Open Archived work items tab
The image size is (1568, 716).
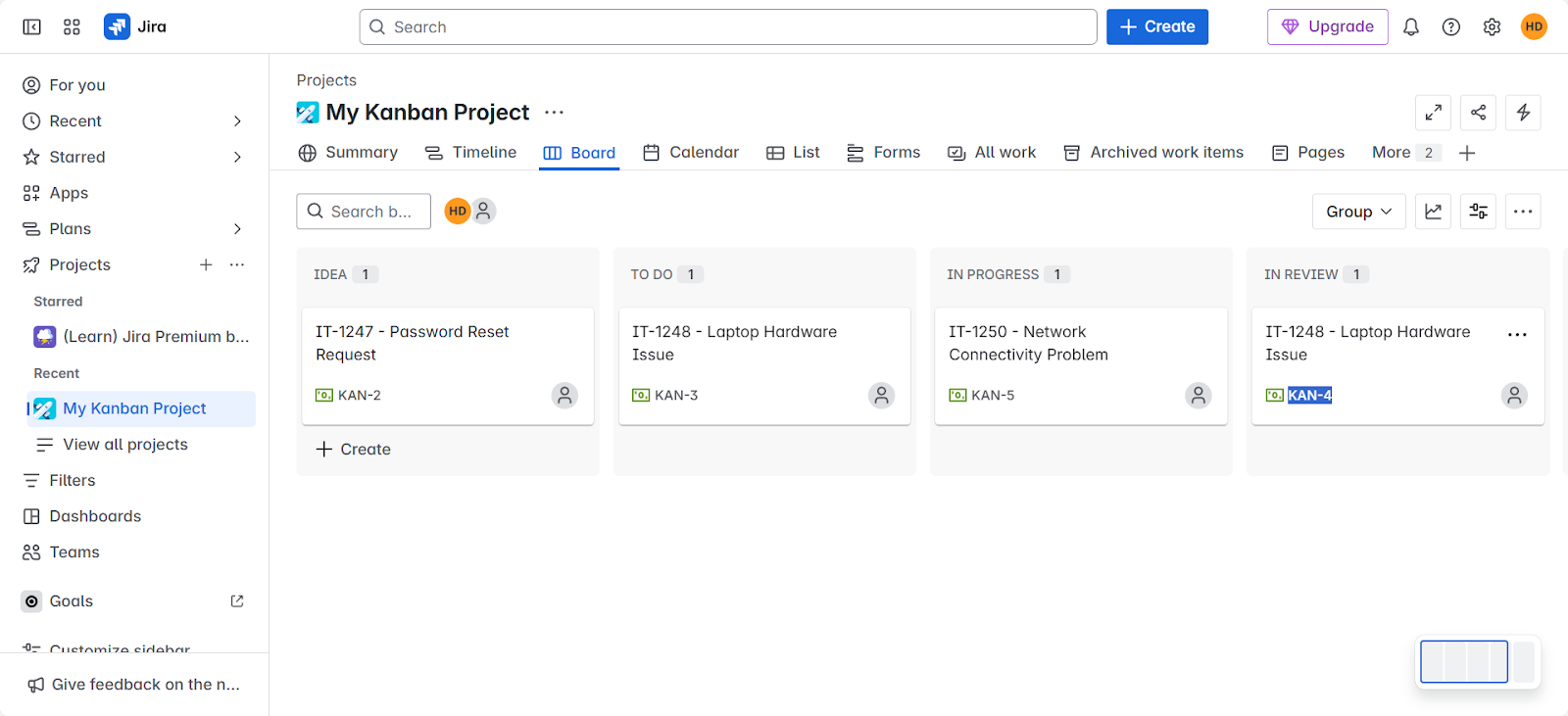tap(1153, 153)
